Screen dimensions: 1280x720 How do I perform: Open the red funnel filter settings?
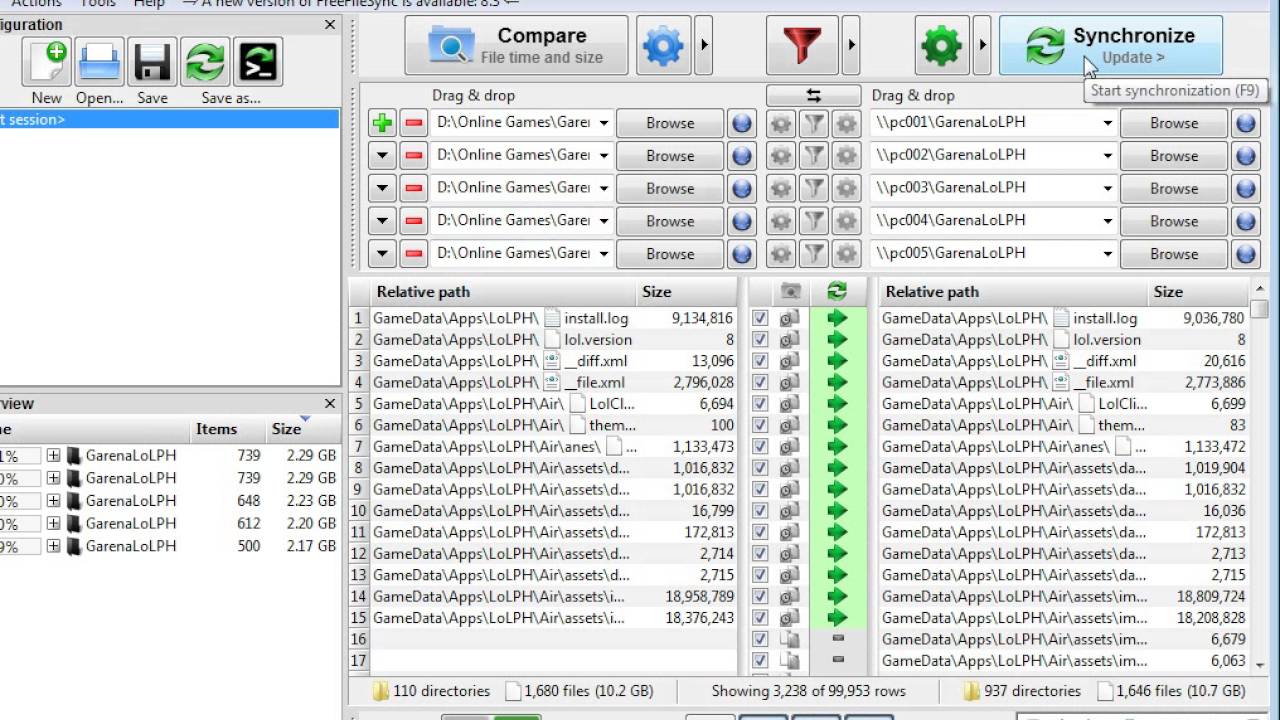tap(802, 46)
